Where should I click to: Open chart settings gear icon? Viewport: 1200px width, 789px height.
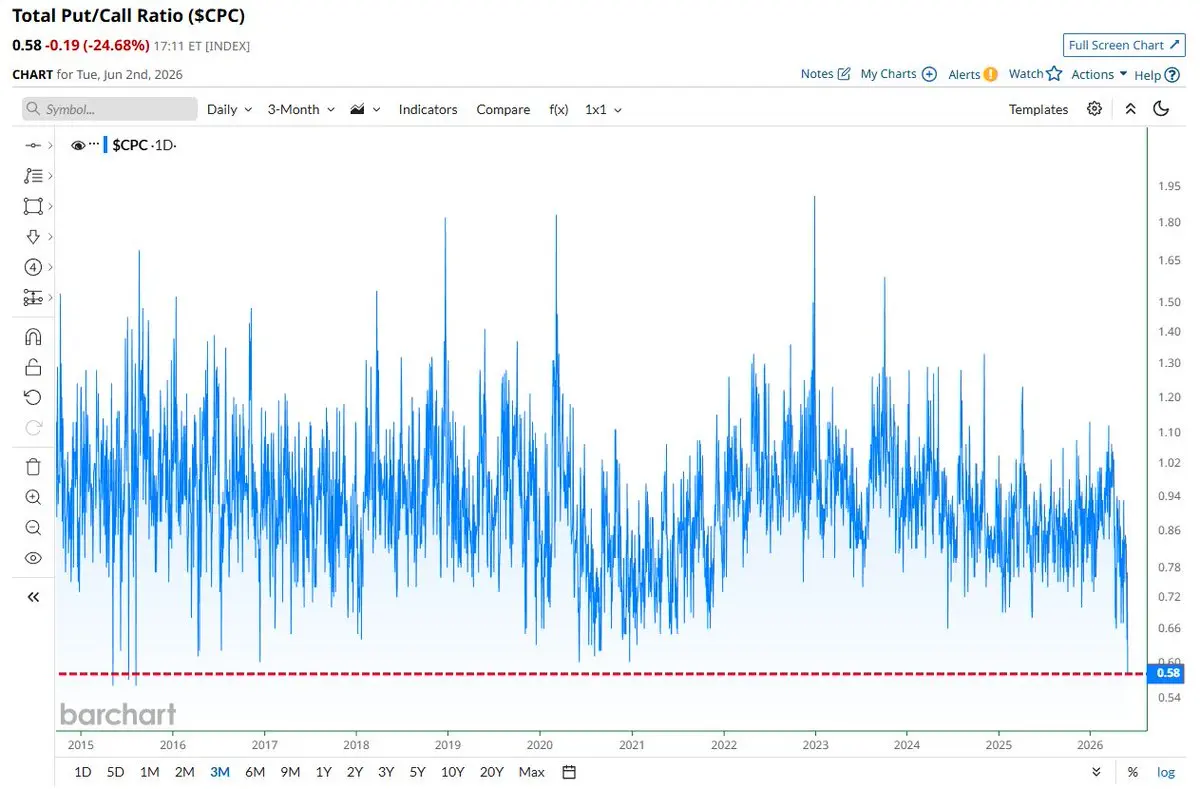tap(1095, 109)
